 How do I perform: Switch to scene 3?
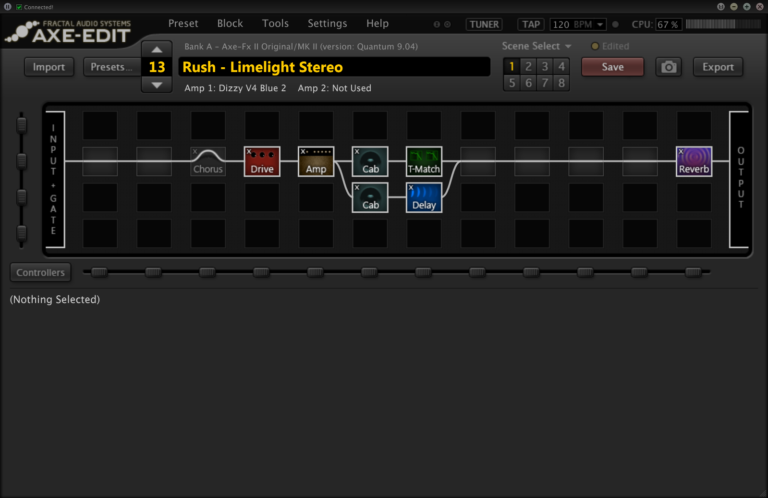pyautogui.click(x=545, y=66)
